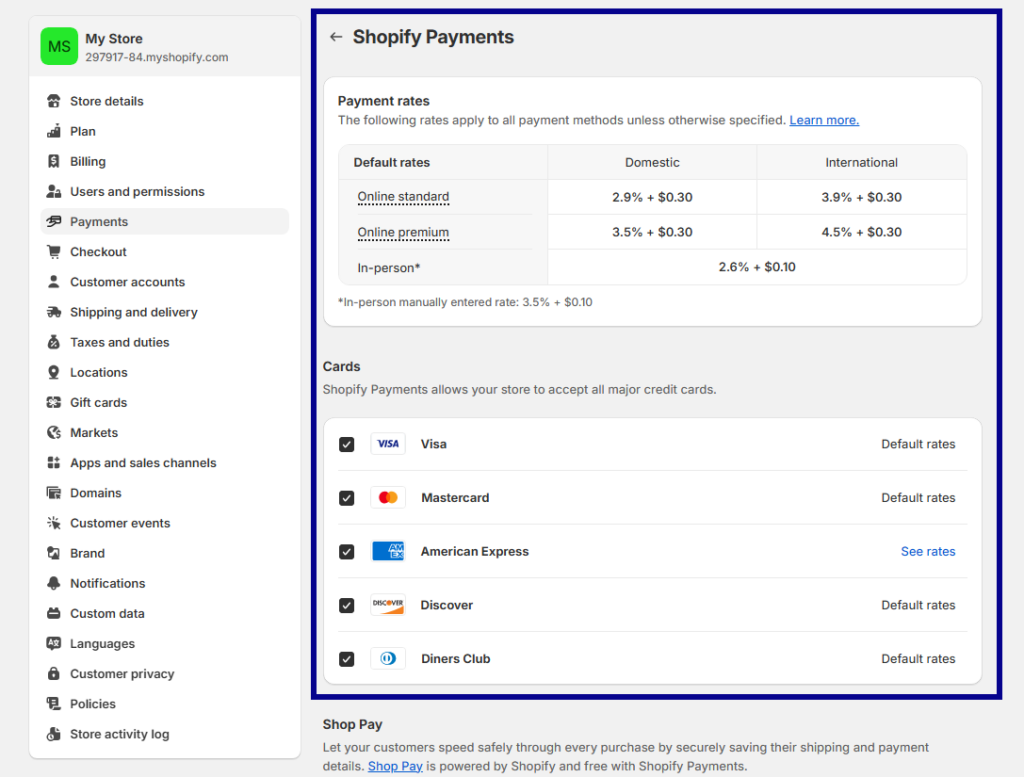Navigate to Taxes and duties
Viewport: 1024px width, 777px height.
pyautogui.click(x=165, y=342)
